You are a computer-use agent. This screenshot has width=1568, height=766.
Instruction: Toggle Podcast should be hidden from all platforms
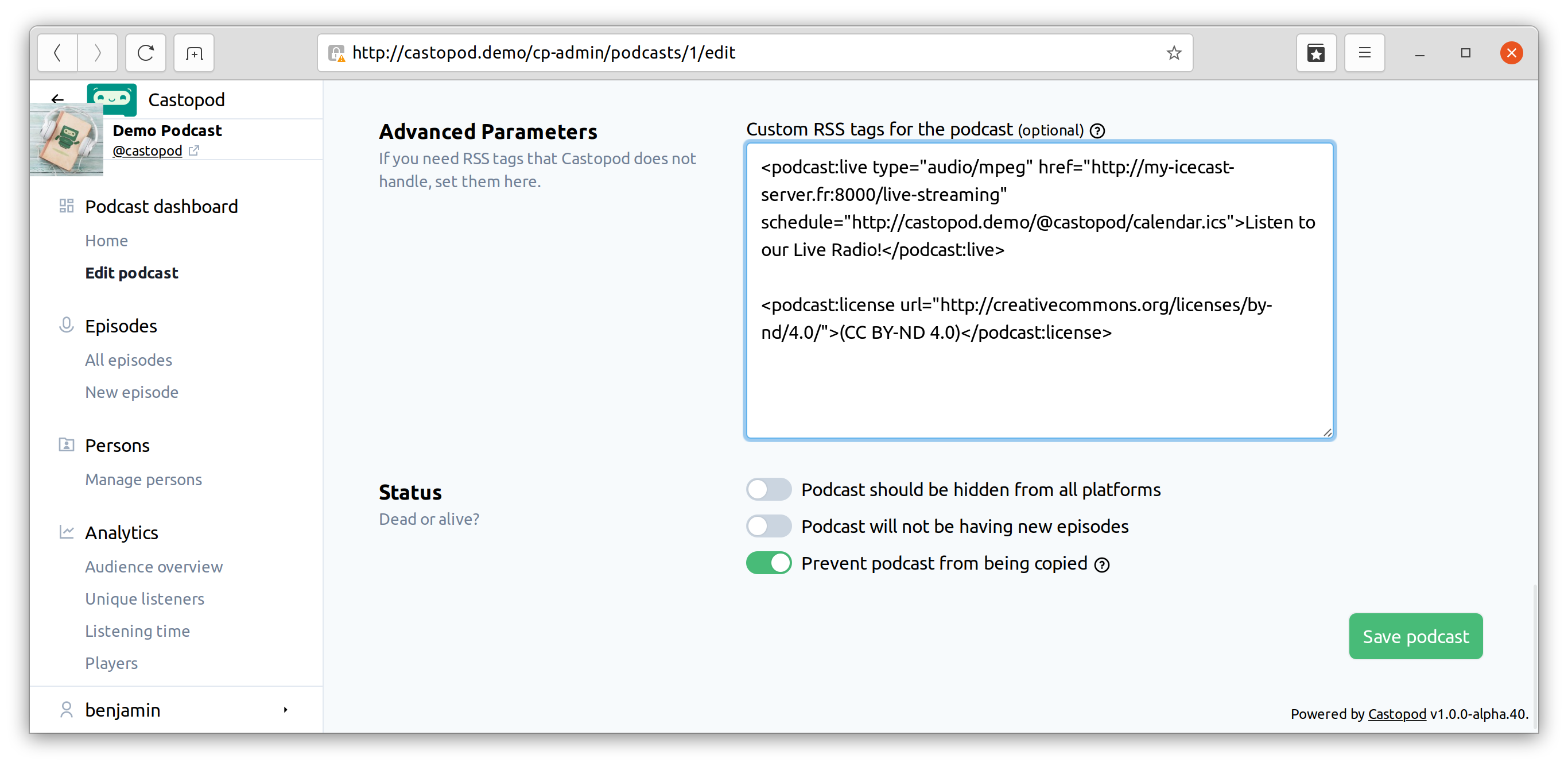click(x=769, y=489)
